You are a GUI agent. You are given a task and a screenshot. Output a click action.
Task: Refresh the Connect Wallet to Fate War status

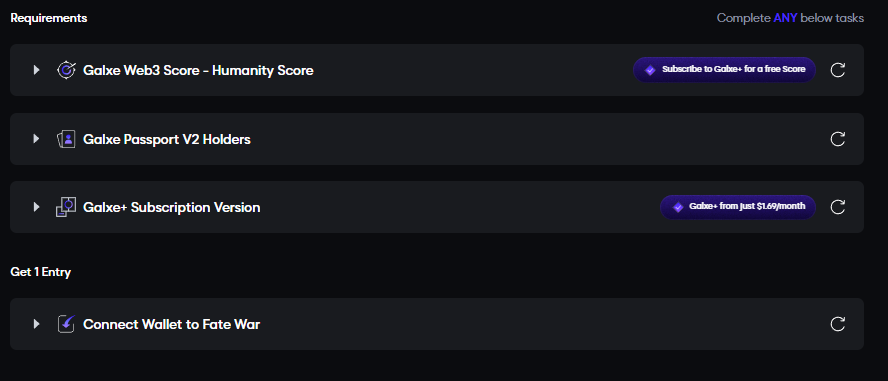[x=838, y=324]
